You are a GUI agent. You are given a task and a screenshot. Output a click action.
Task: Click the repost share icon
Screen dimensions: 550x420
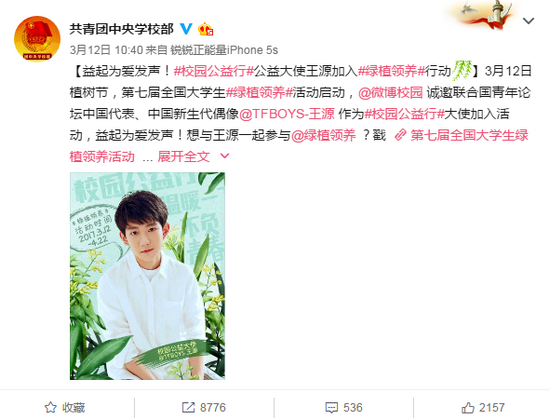pos(188,407)
